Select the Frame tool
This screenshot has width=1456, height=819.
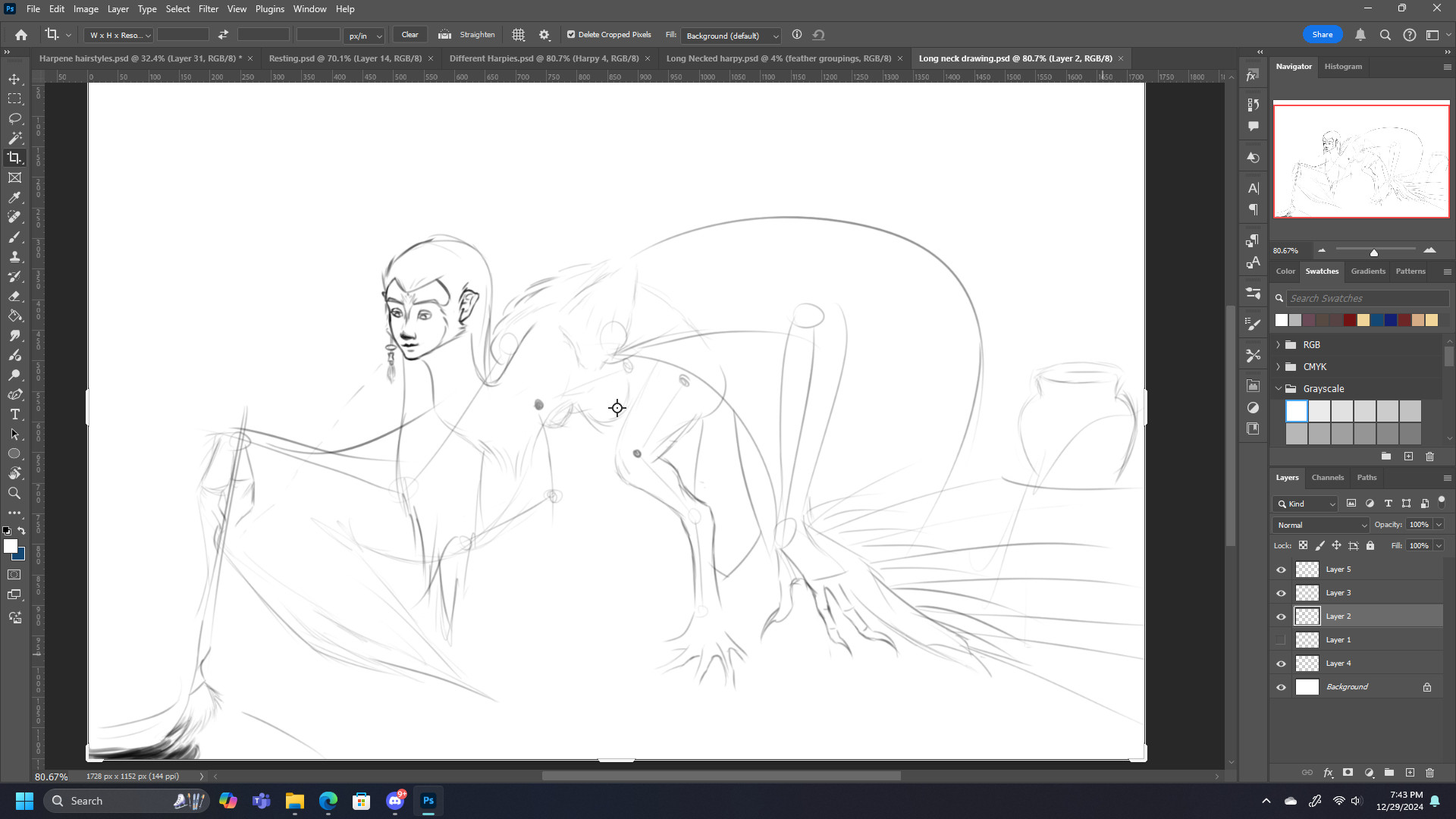(14, 177)
